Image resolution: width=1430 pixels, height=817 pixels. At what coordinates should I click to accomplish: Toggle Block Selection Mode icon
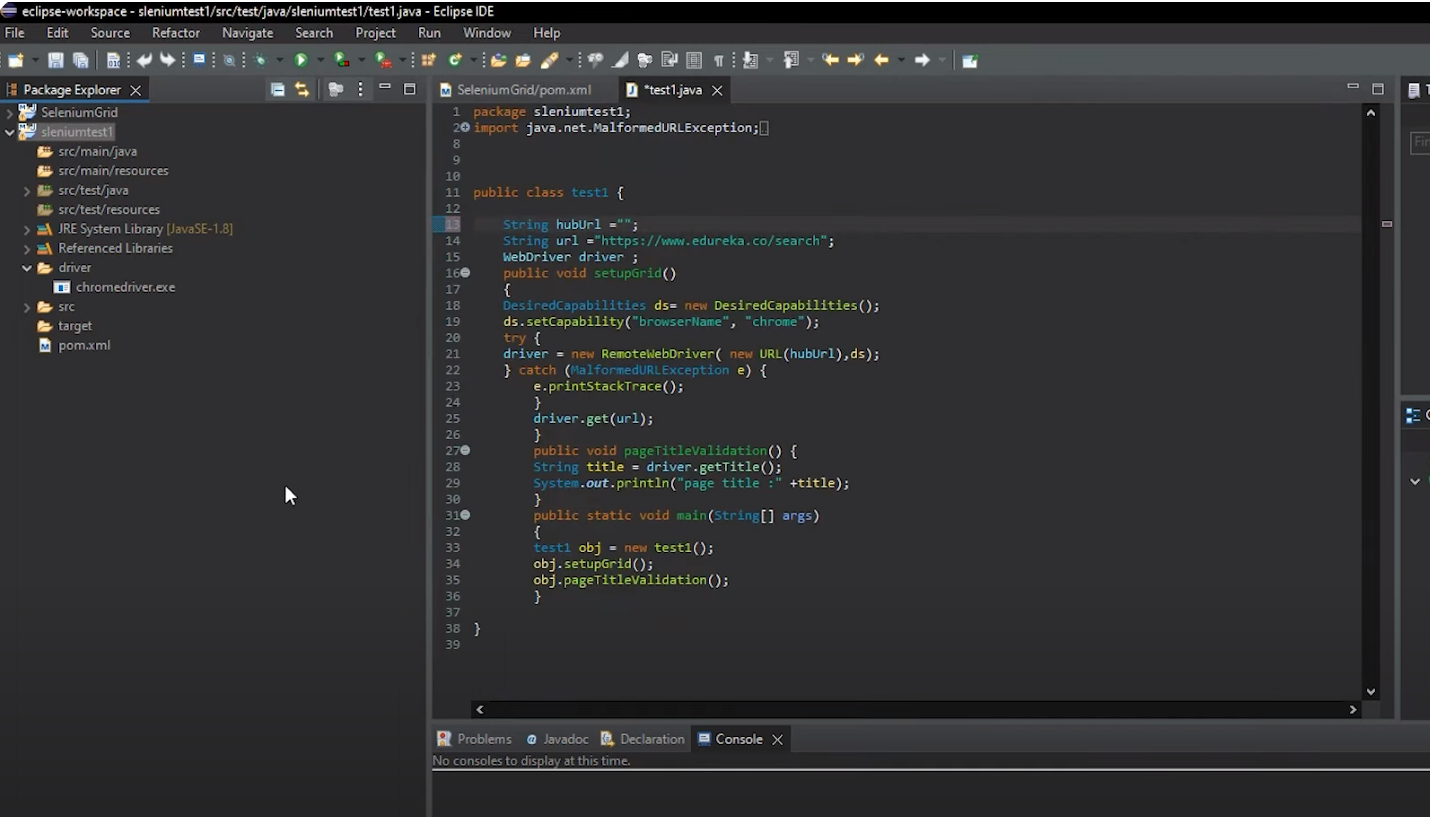click(694, 60)
